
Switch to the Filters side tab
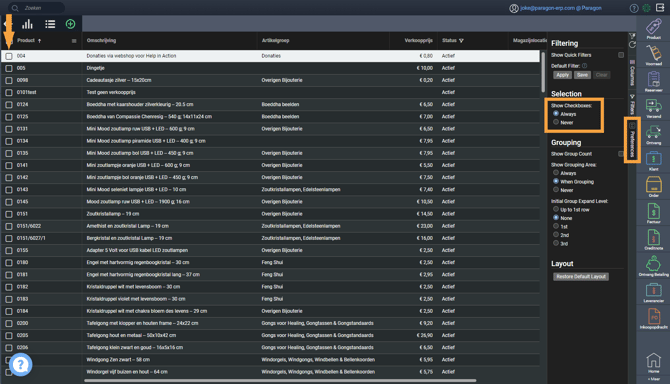point(632,105)
